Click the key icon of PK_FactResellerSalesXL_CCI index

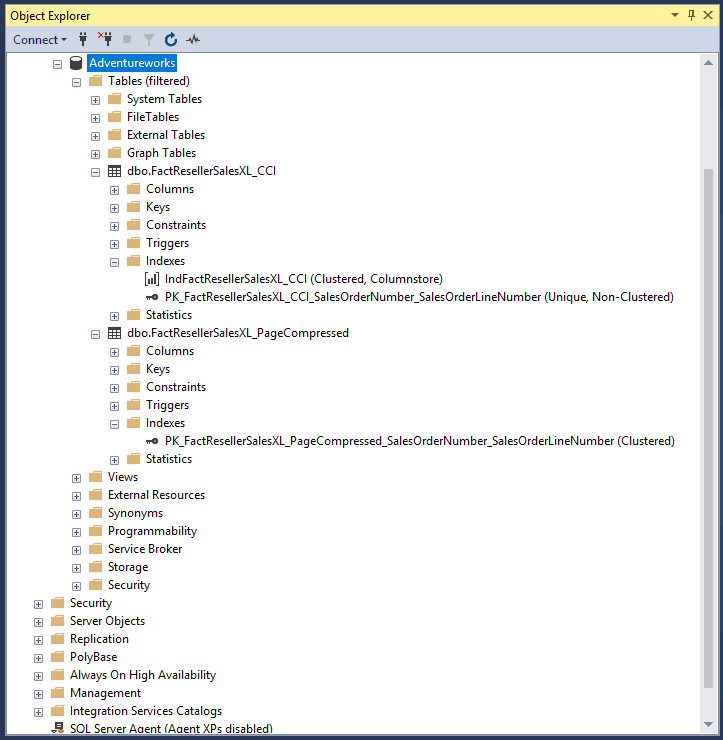(152, 297)
